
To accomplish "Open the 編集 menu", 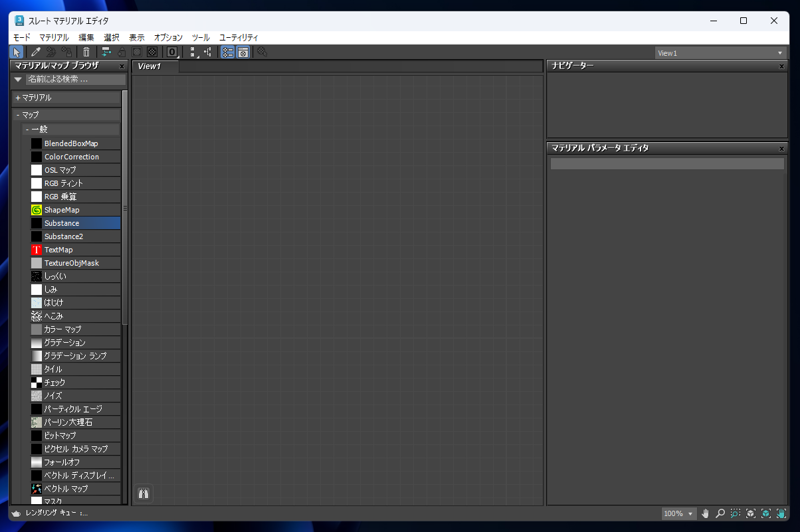I will [x=86, y=37].
